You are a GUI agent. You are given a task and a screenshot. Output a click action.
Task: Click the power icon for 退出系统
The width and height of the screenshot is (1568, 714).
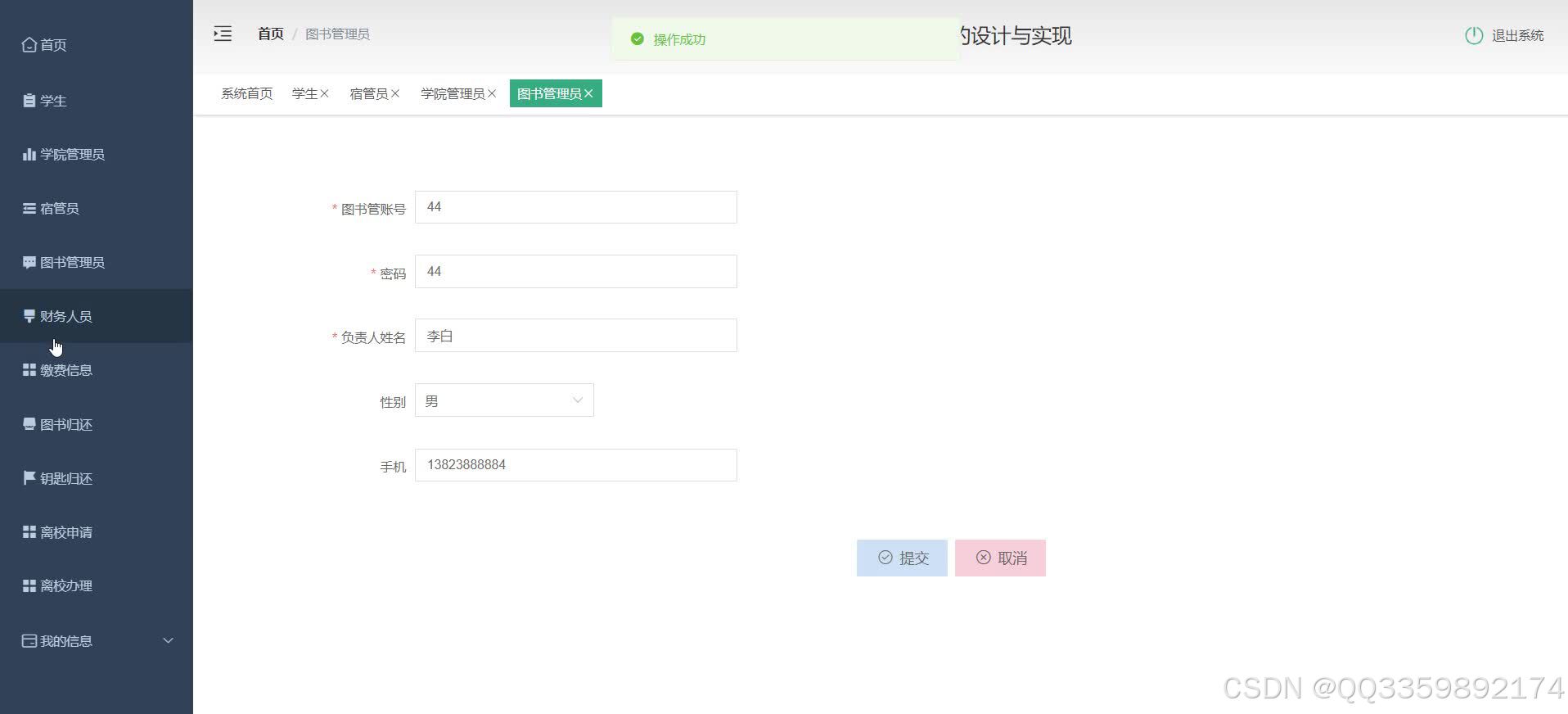1474,35
